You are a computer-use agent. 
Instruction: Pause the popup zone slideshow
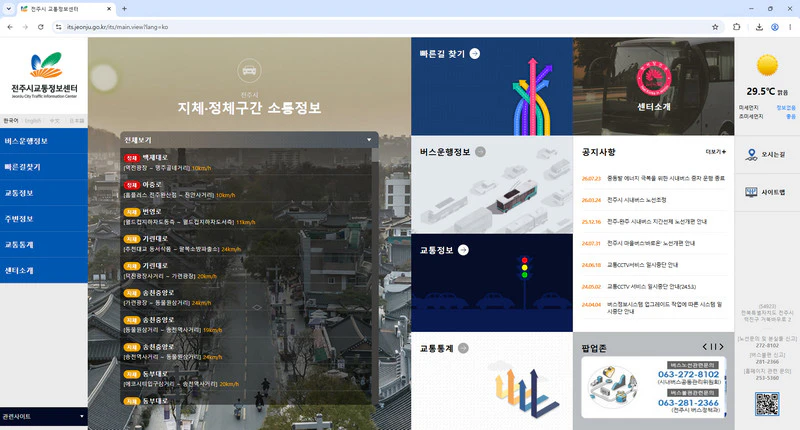tap(713, 347)
